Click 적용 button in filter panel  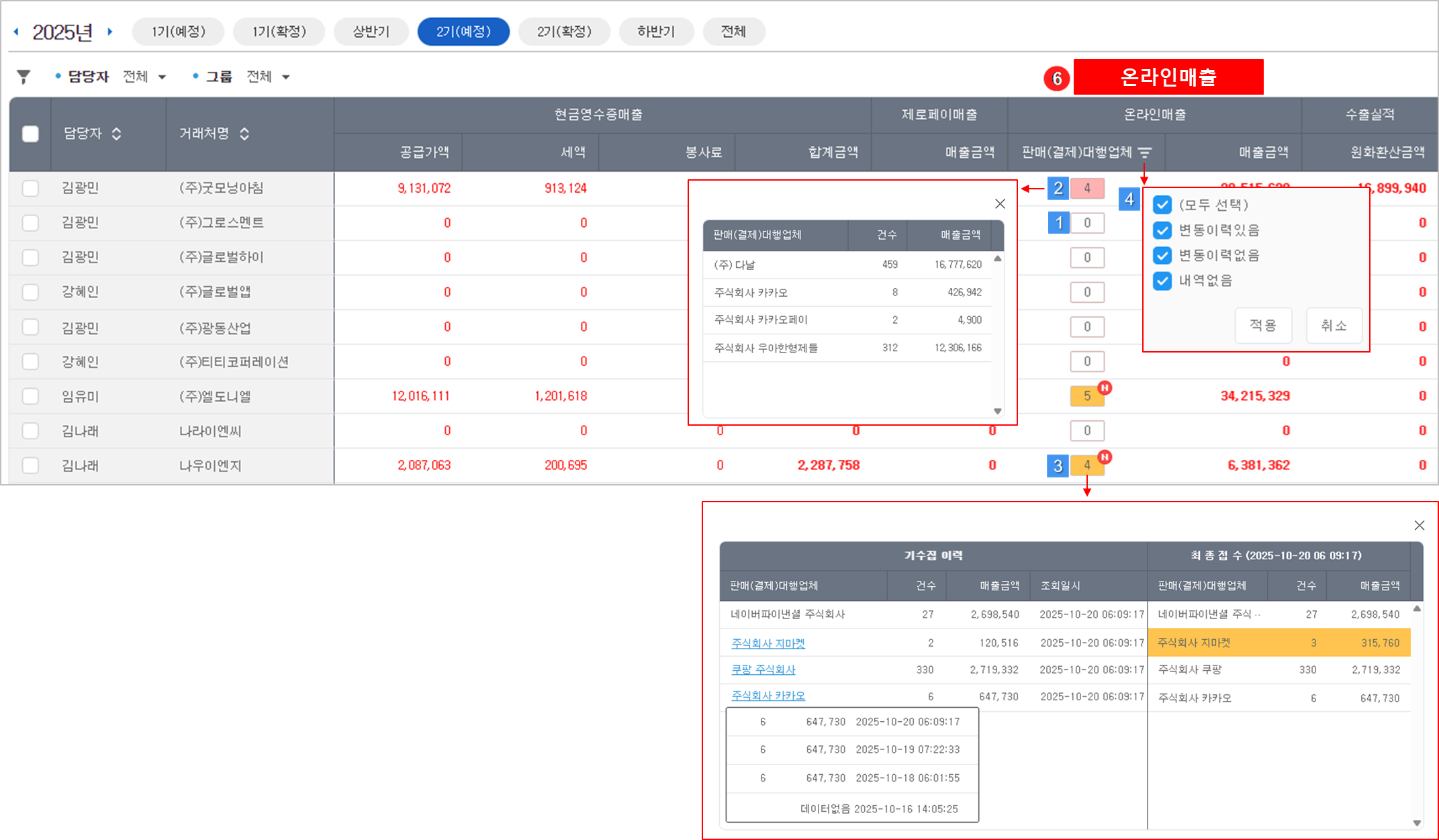(x=1263, y=326)
